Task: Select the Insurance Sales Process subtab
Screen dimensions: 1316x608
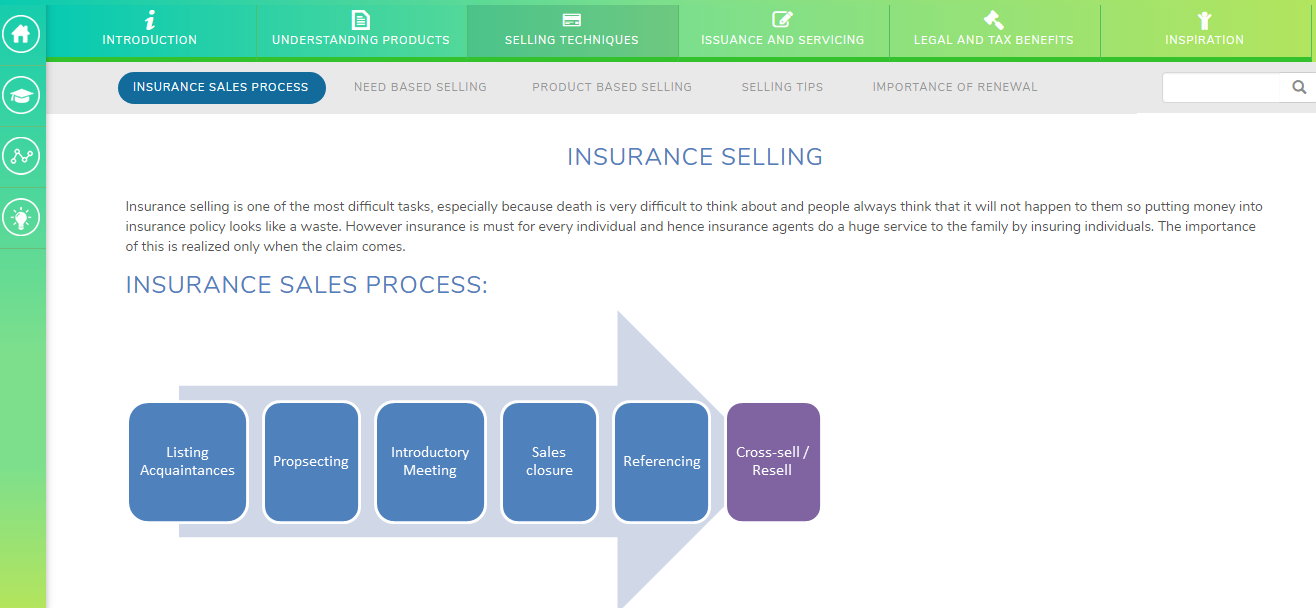Action: click(x=221, y=88)
